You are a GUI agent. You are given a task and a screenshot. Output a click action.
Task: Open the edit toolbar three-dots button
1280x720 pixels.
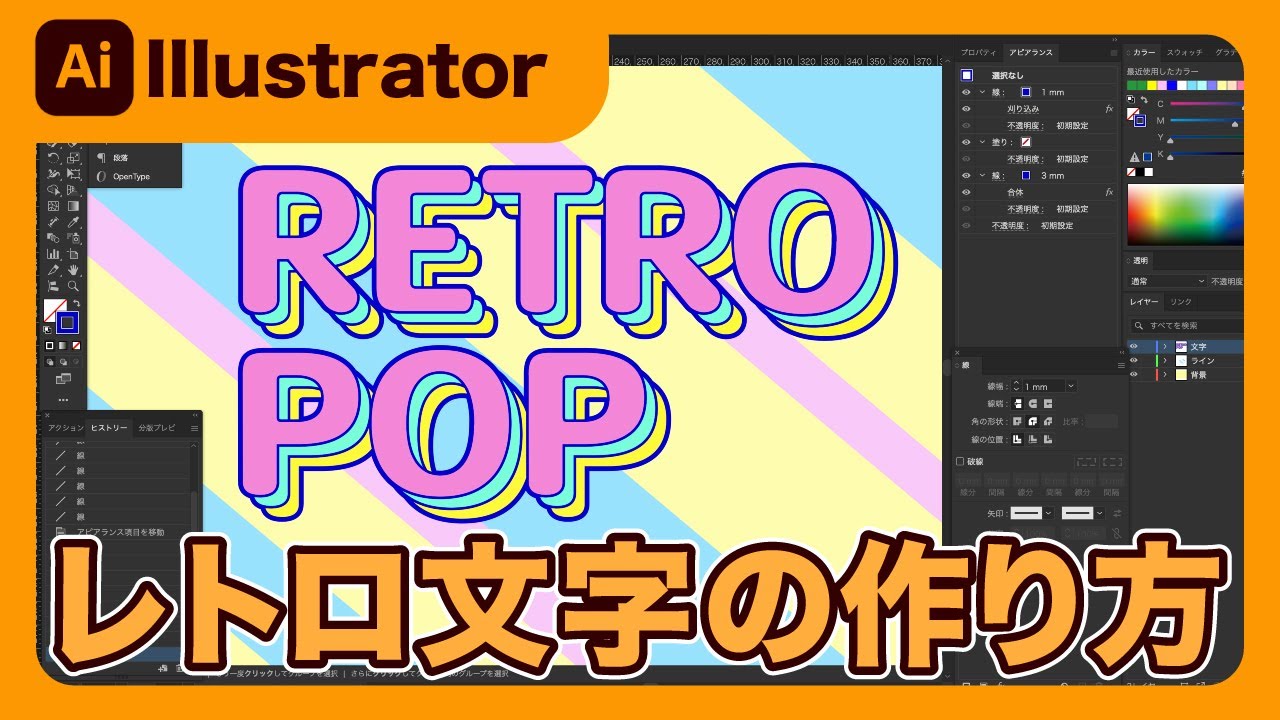pyautogui.click(x=63, y=399)
